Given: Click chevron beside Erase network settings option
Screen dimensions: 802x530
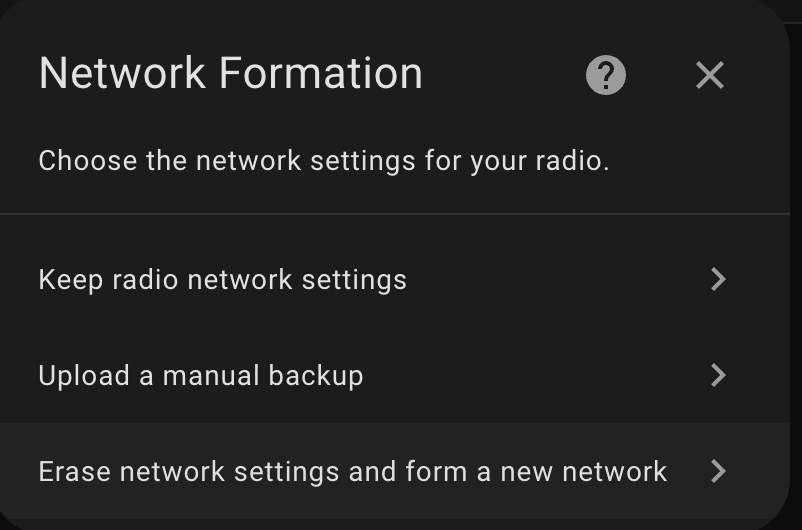Looking at the screenshot, I should (x=719, y=471).
